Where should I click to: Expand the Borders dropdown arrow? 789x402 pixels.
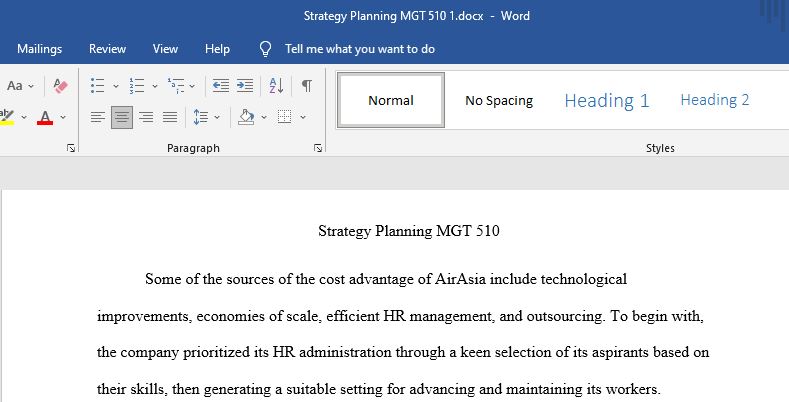303,117
